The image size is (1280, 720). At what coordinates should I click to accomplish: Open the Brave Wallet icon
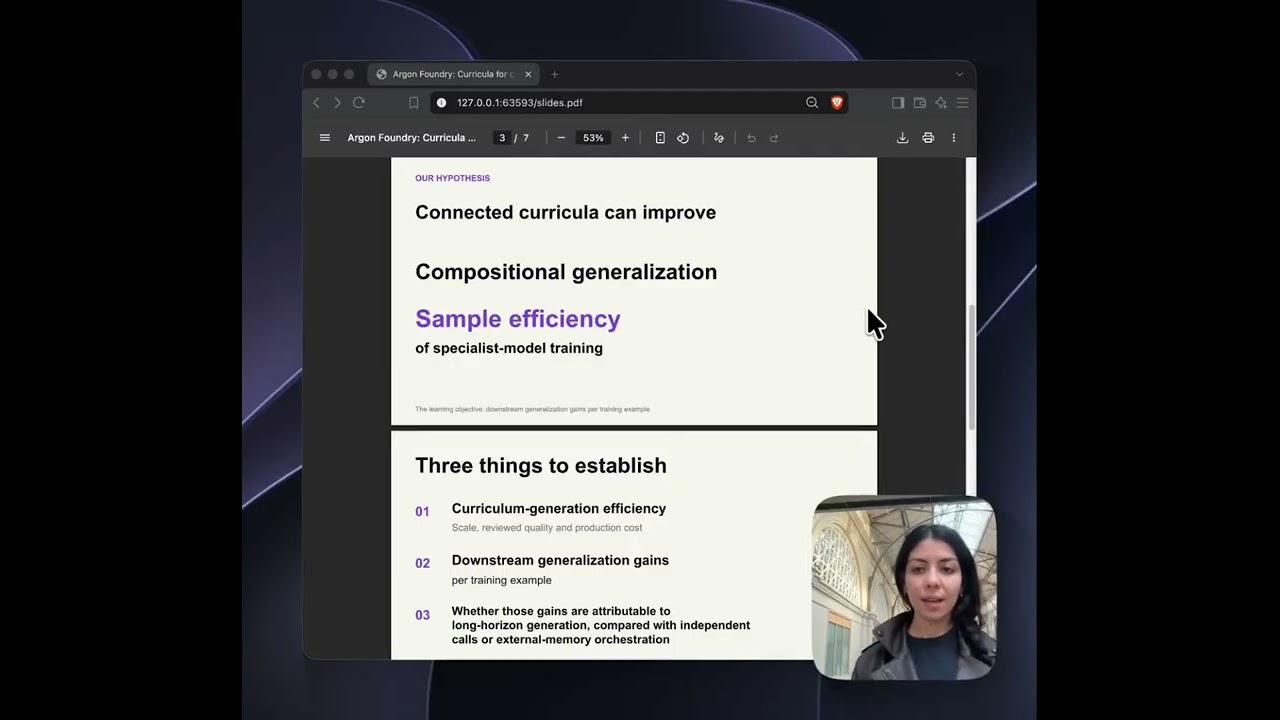(920, 102)
